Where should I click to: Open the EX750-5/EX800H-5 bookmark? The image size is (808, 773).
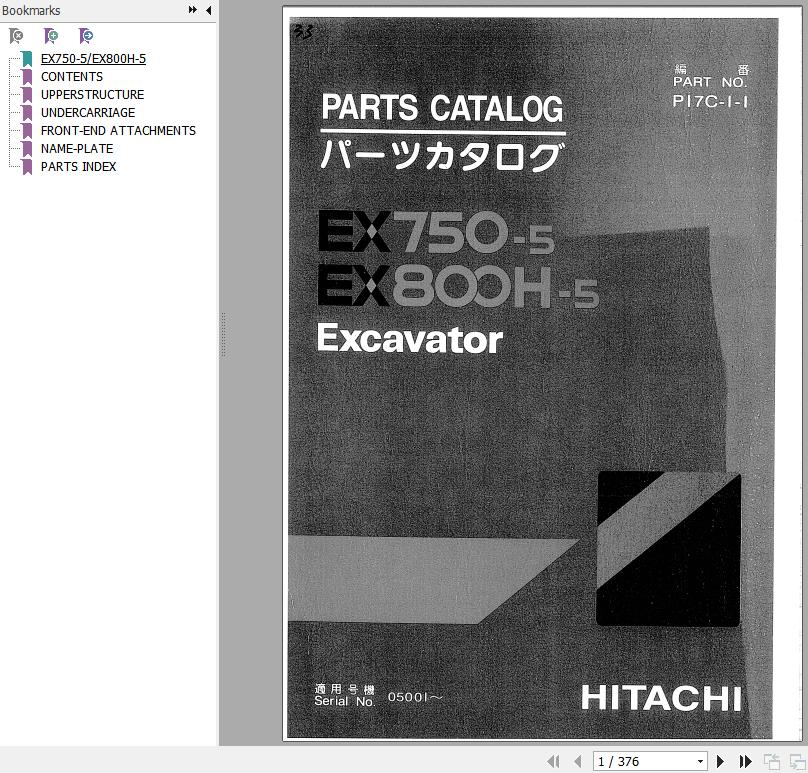tap(93, 59)
